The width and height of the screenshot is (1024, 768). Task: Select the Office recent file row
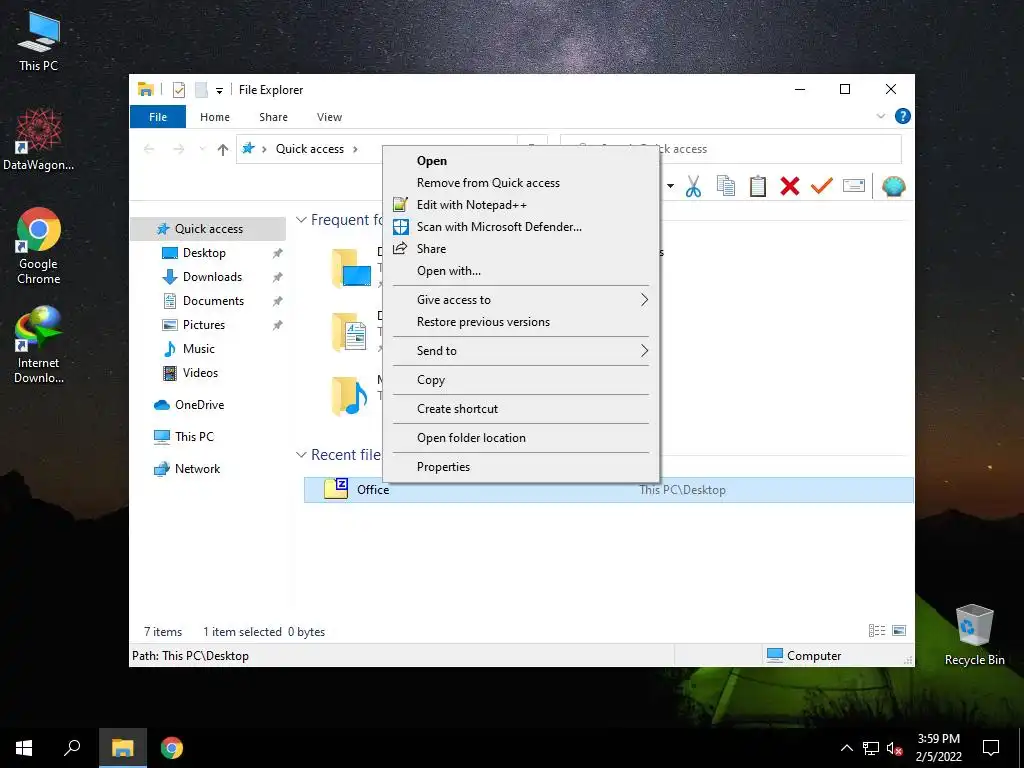609,490
